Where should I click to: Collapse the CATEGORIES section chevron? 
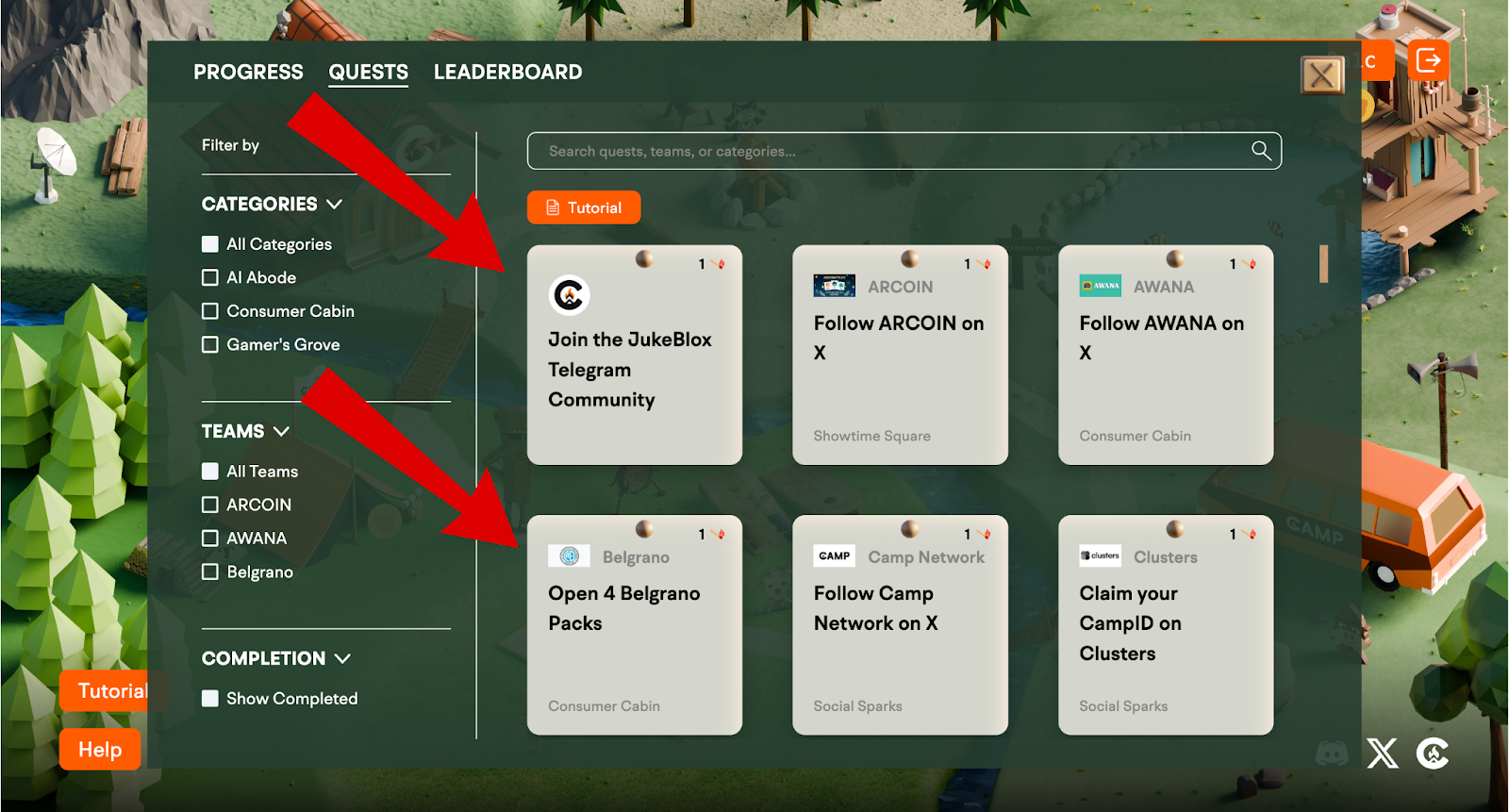(x=334, y=204)
